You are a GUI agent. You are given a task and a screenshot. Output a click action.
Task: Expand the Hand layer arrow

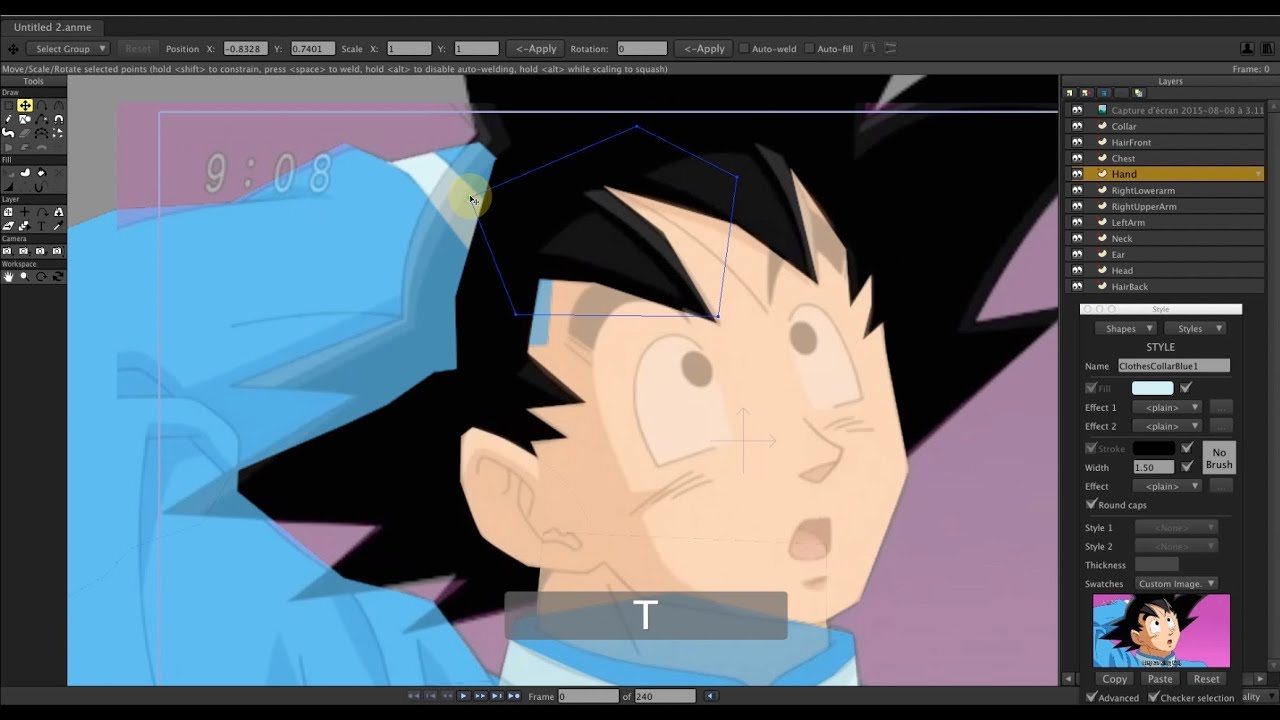pos(1258,174)
